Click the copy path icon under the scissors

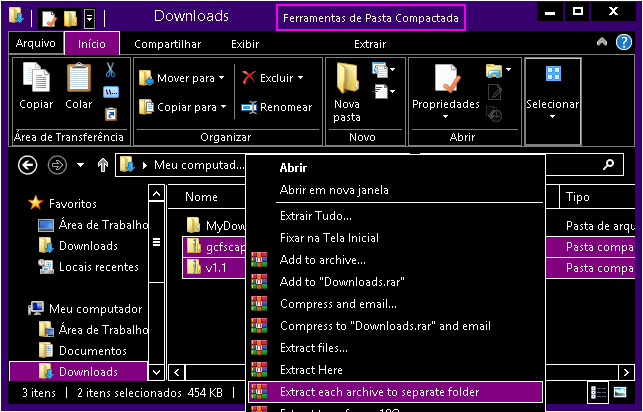111,92
